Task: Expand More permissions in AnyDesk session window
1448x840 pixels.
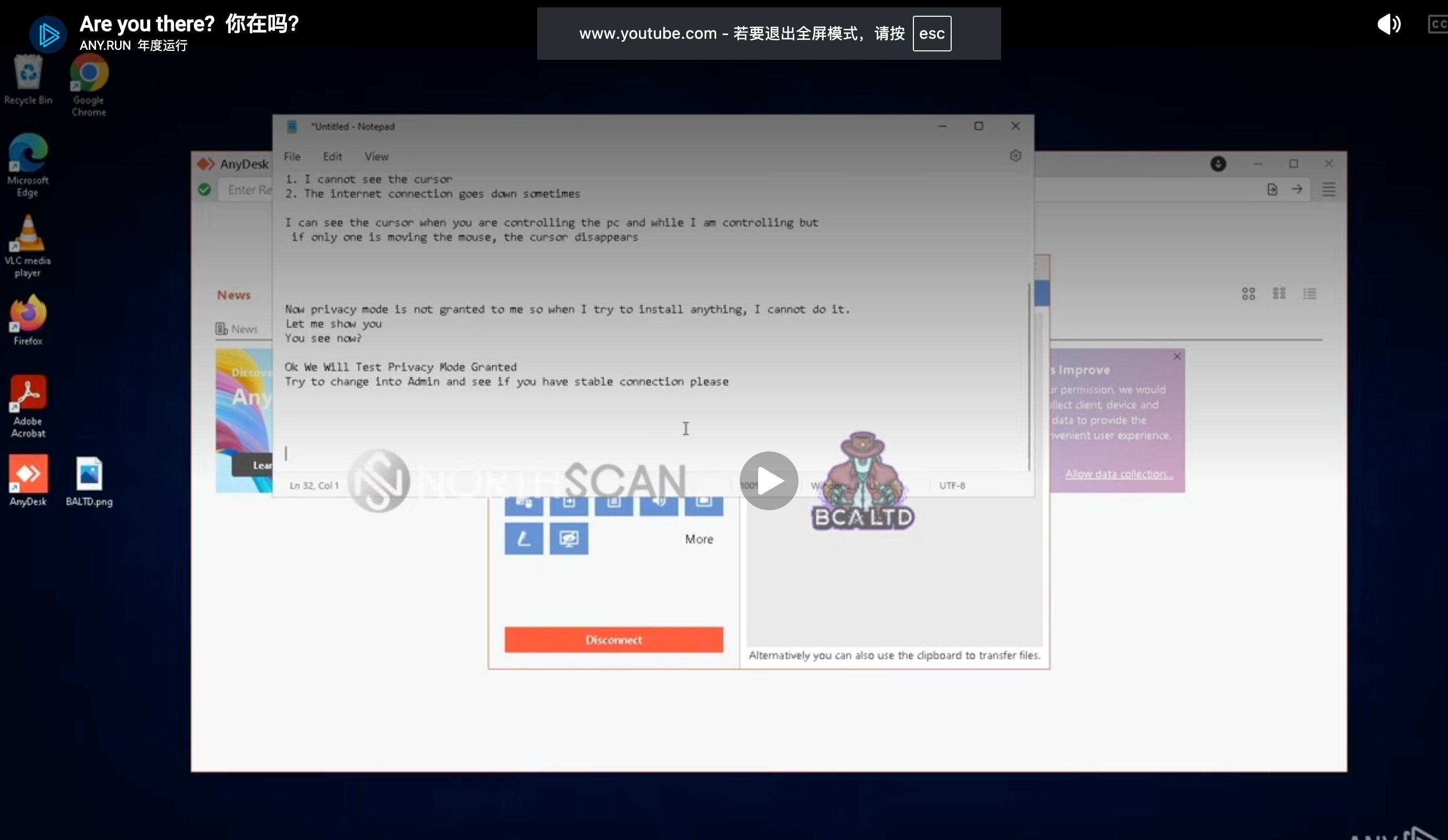Action: tap(699, 539)
